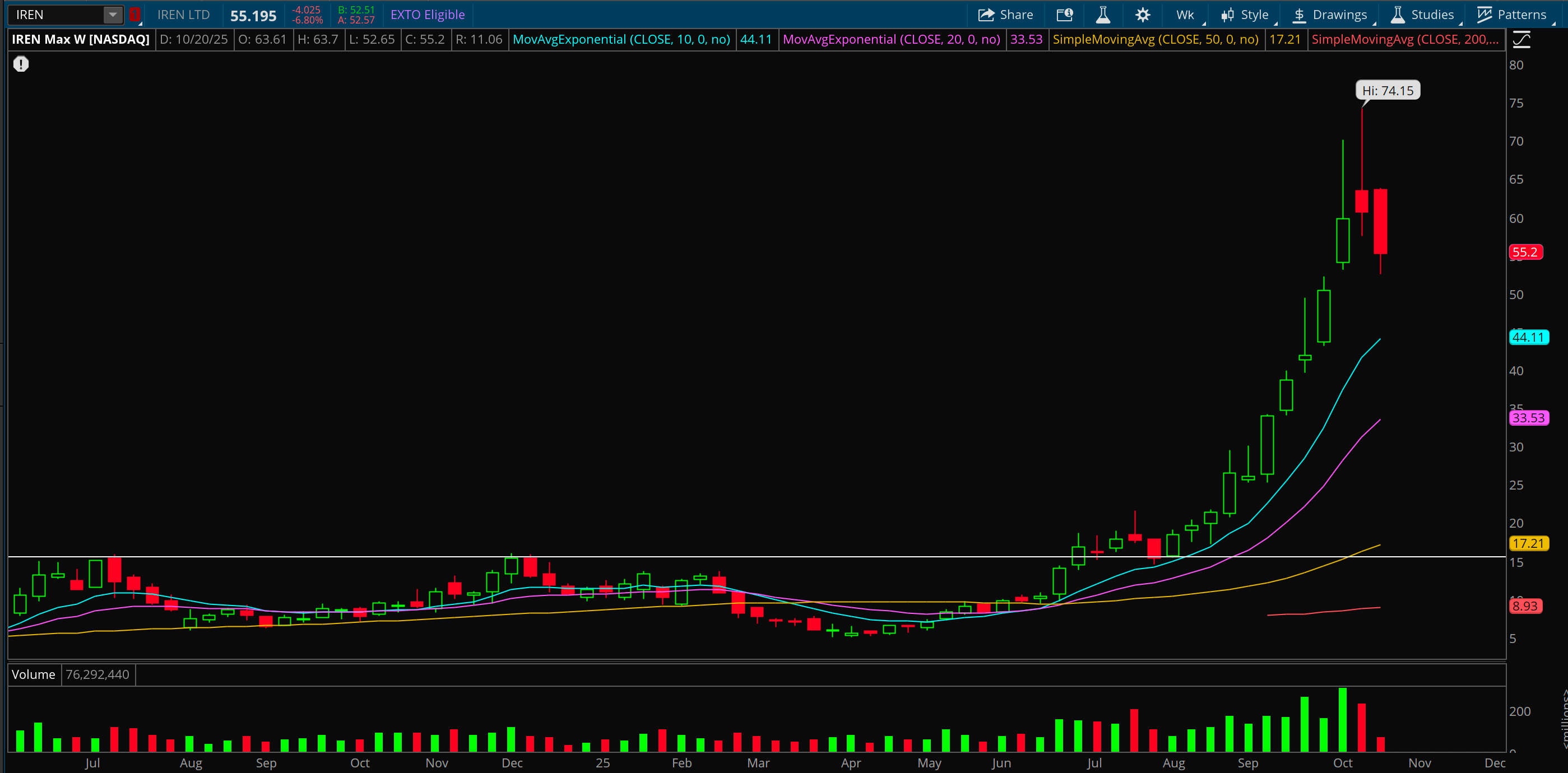This screenshot has width=1568, height=773.
Task: Open the symbol info card icon
Action: pyautogui.click(x=1065, y=15)
